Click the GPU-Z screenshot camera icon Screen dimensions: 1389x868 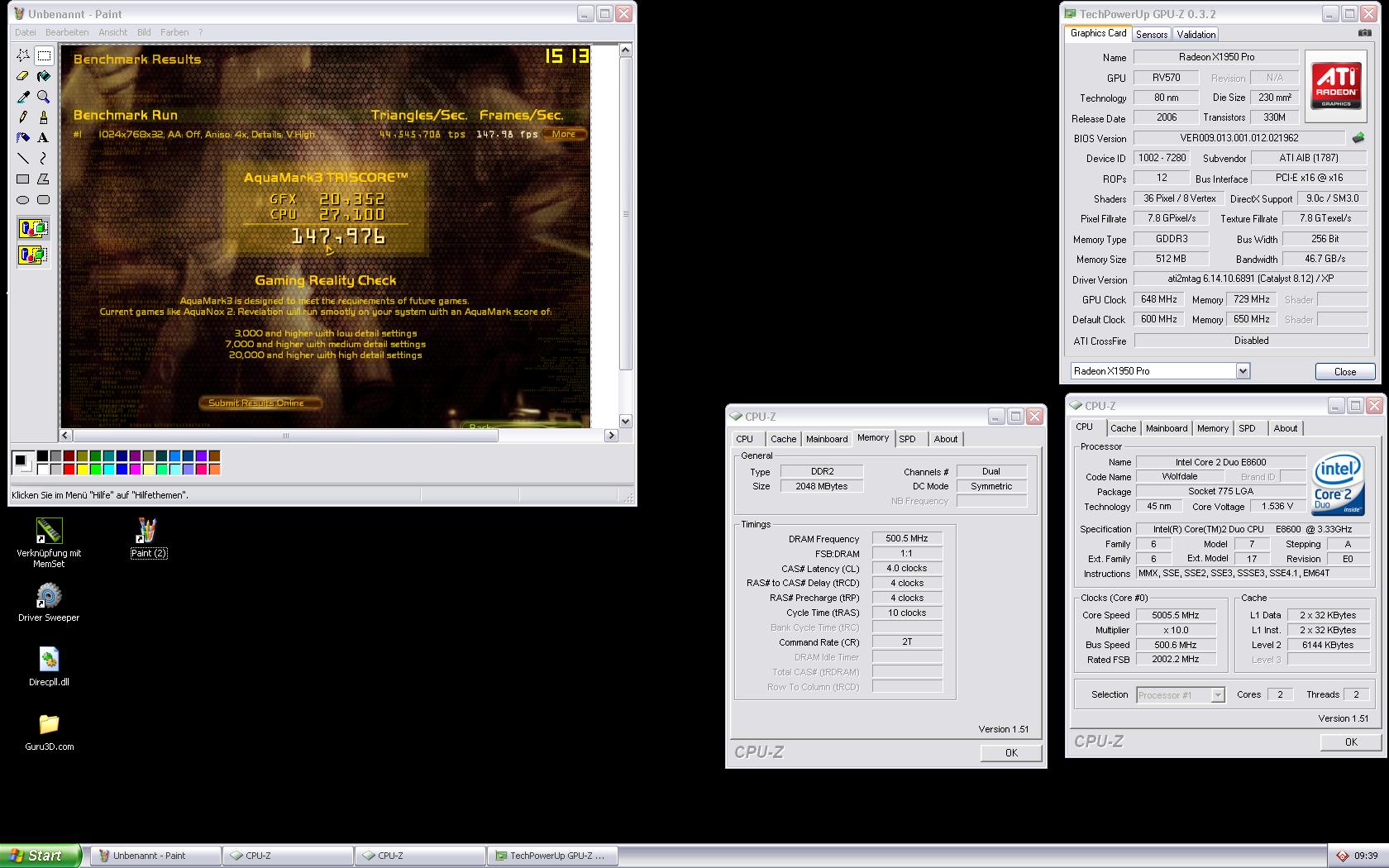(1364, 33)
